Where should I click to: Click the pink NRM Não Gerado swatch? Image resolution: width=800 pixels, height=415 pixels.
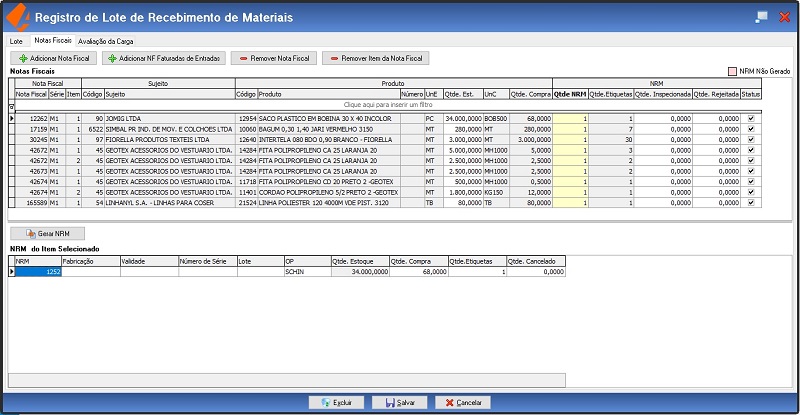click(x=732, y=72)
